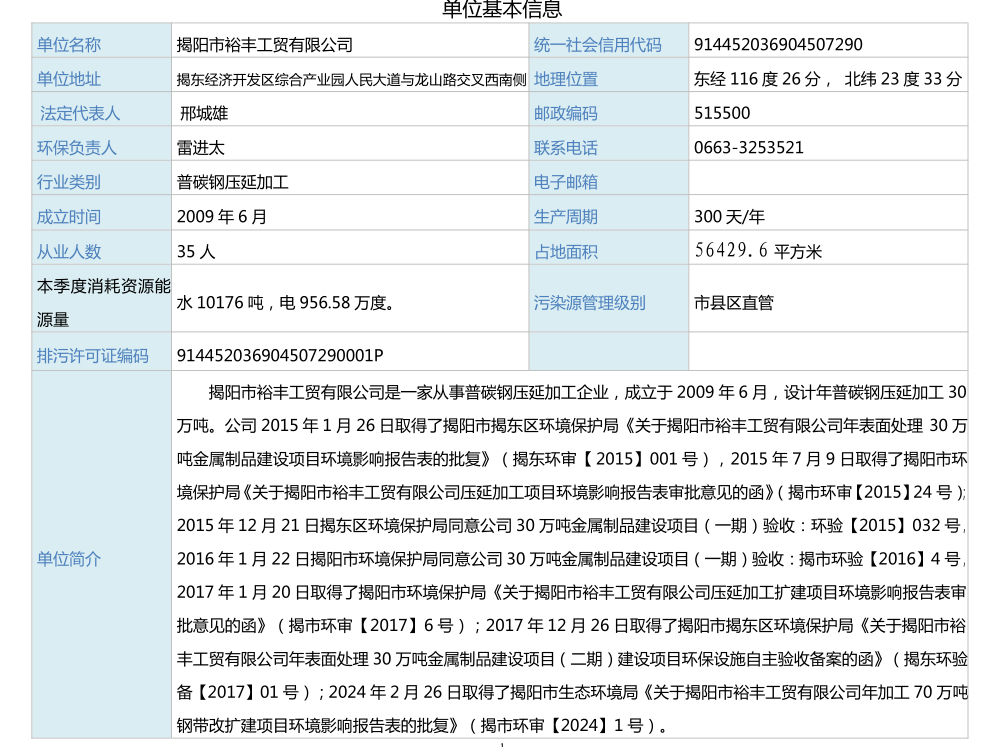The width and height of the screenshot is (1000, 747).
Task: Click the 环保负责人 label
Action: (x=77, y=148)
